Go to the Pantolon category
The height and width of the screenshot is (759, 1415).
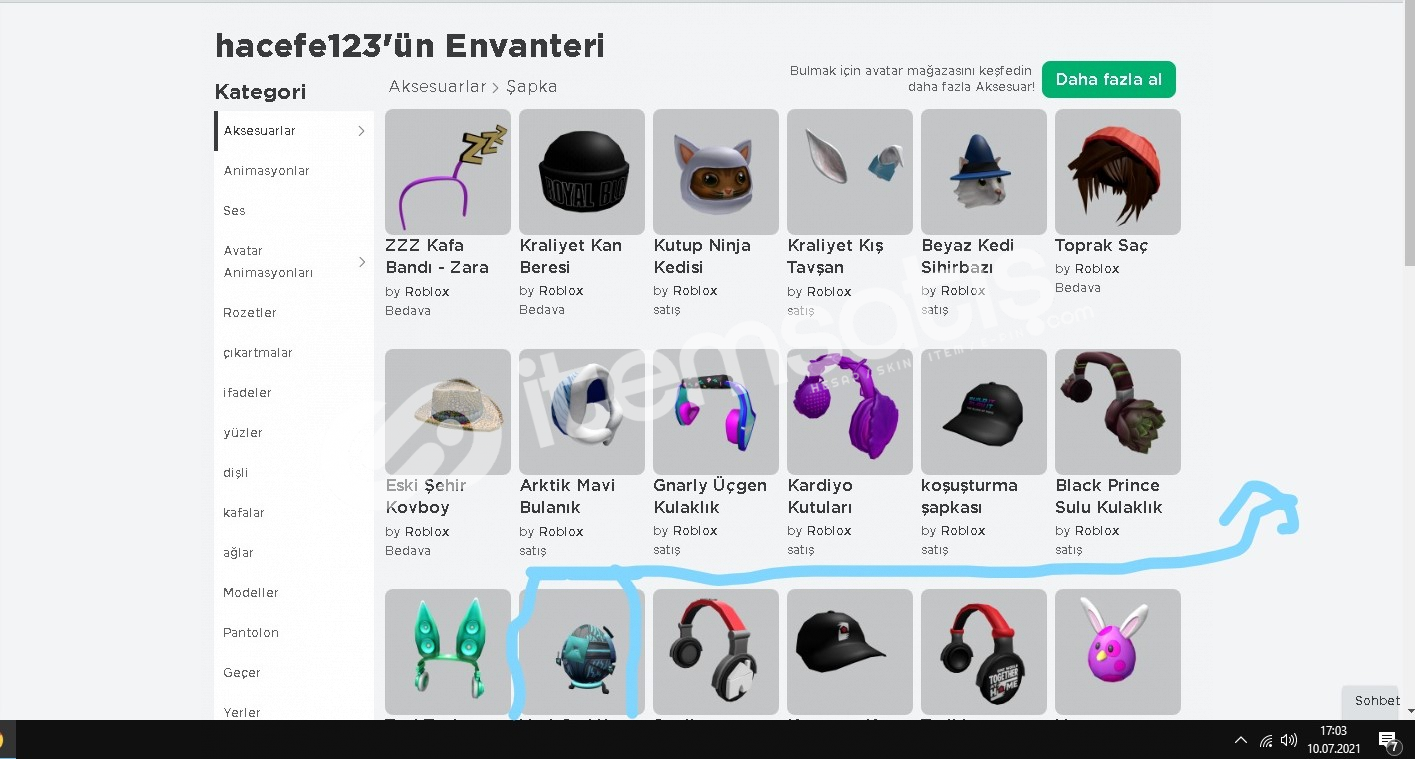coord(251,633)
